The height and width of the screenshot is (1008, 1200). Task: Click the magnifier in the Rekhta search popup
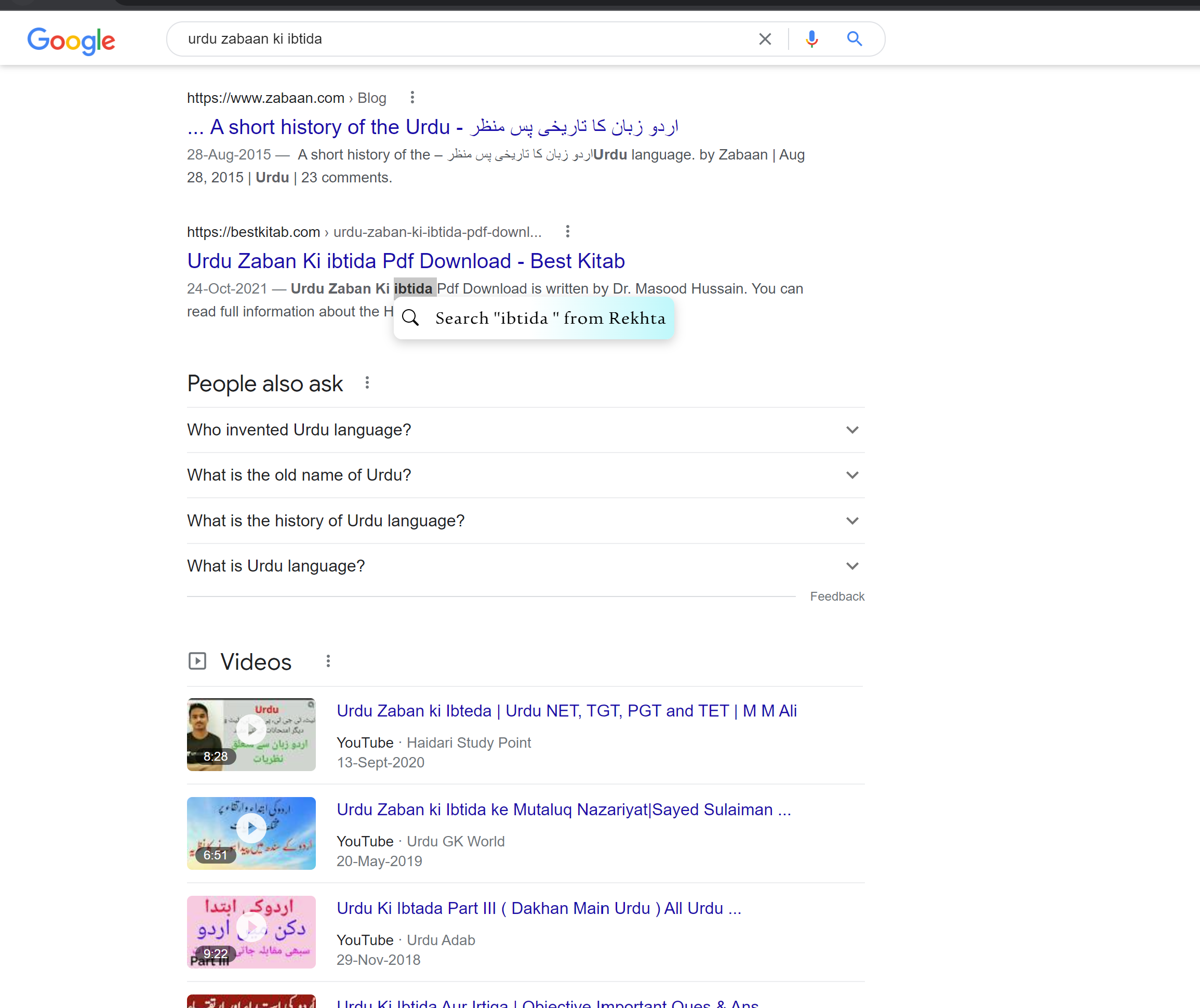click(x=410, y=319)
